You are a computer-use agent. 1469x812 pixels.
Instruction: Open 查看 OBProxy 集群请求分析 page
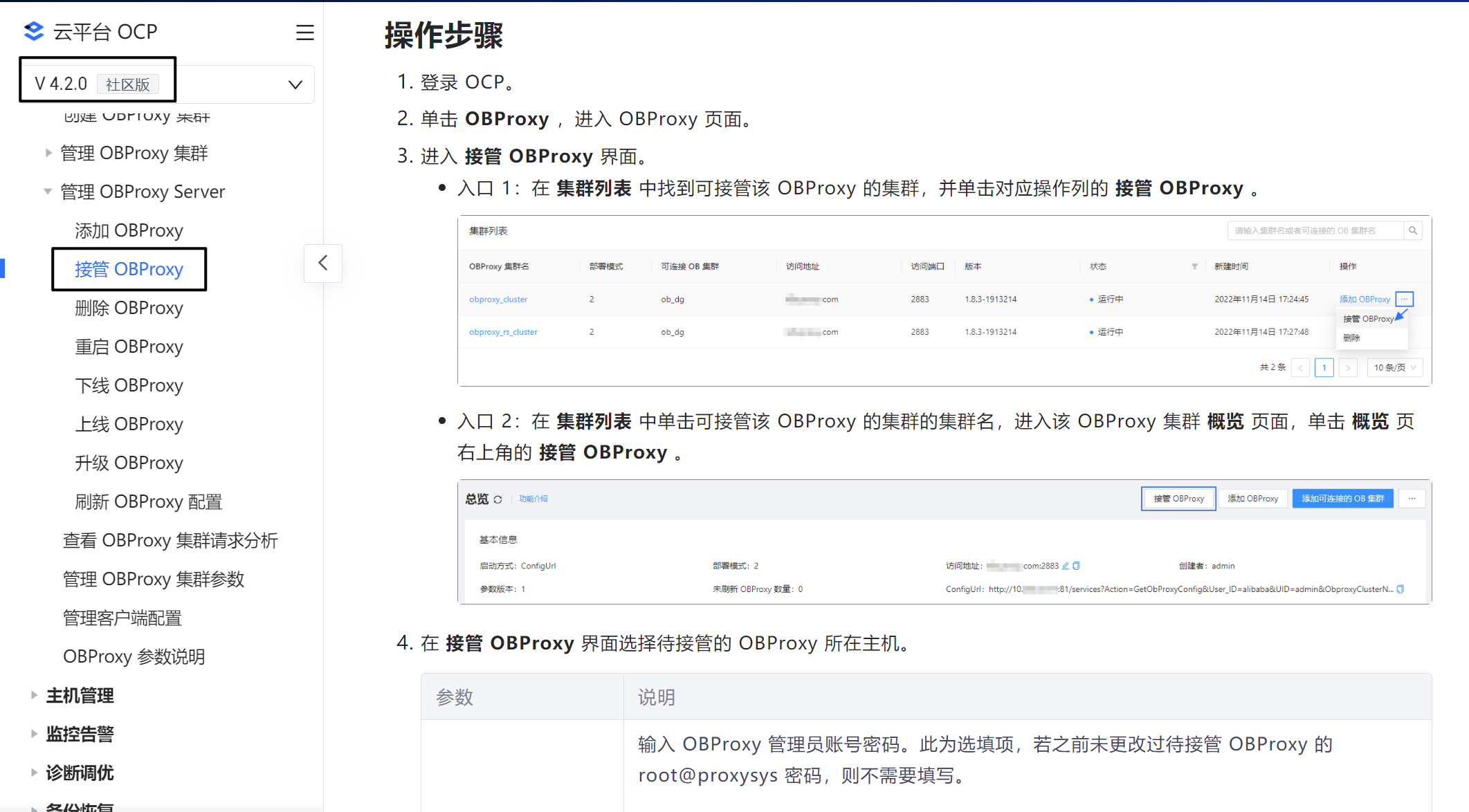pyautogui.click(x=170, y=540)
